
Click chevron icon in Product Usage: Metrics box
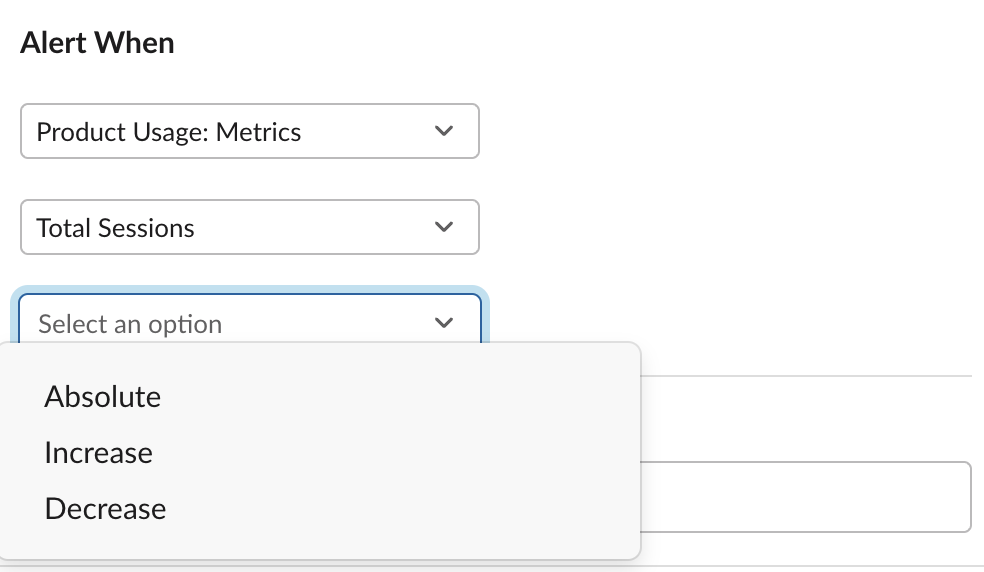(444, 132)
